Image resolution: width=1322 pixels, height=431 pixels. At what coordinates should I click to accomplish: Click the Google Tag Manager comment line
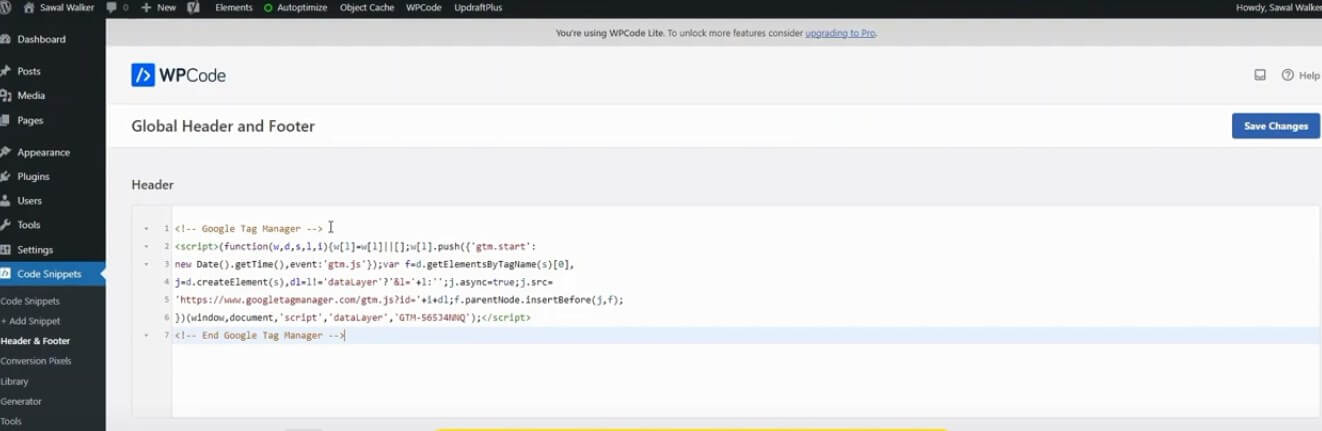(x=248, y=229)
